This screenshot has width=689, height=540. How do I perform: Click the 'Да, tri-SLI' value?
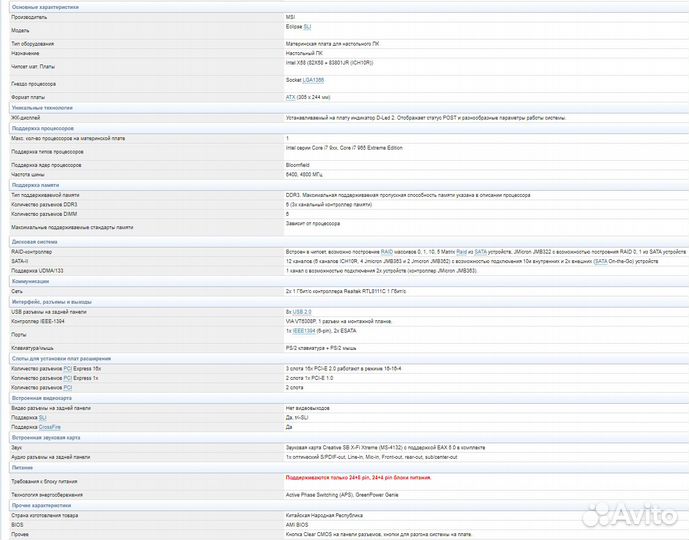pos(297,417)
